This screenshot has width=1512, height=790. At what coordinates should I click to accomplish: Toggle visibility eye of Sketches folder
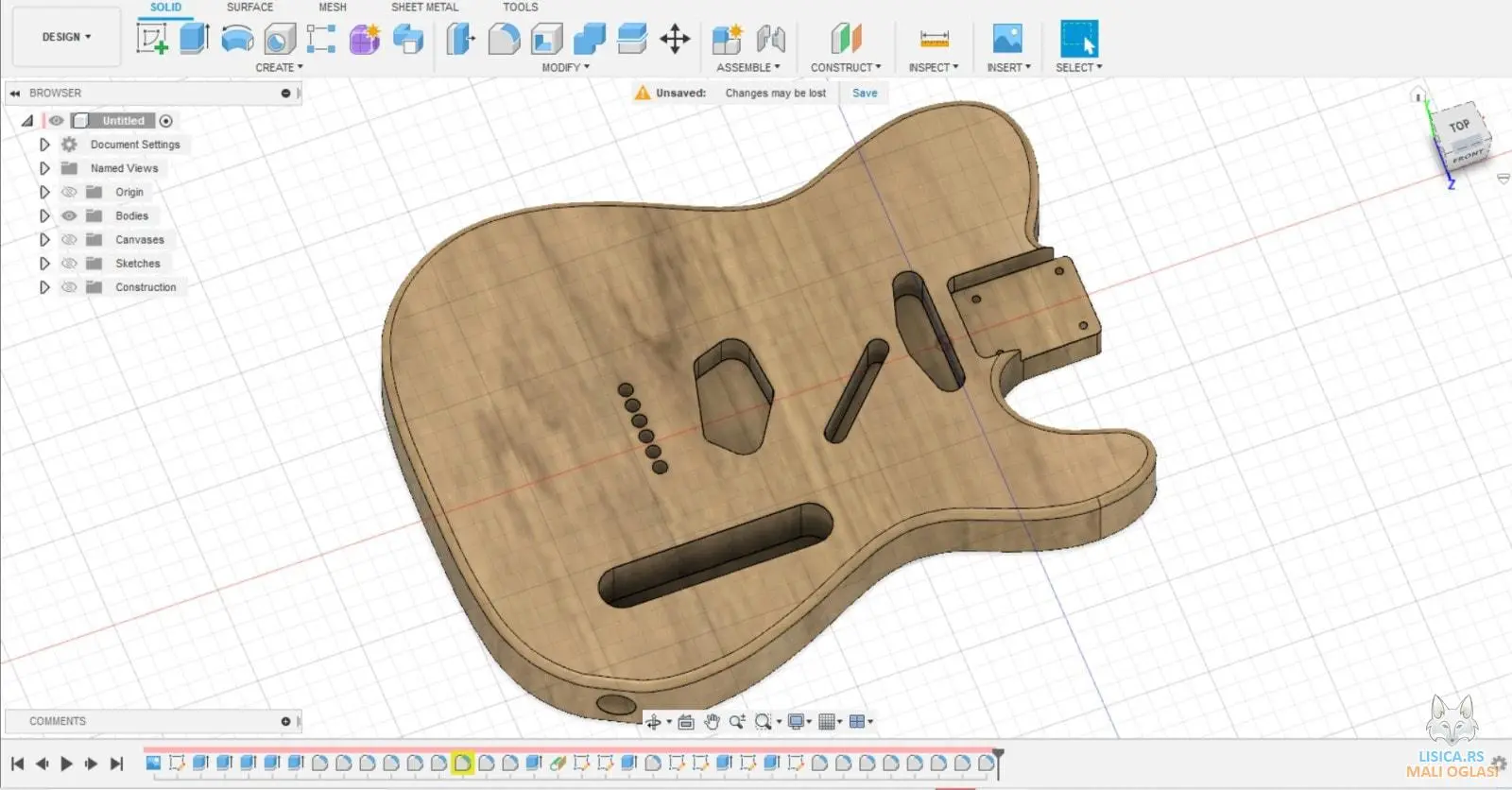(x=69, y=264)
